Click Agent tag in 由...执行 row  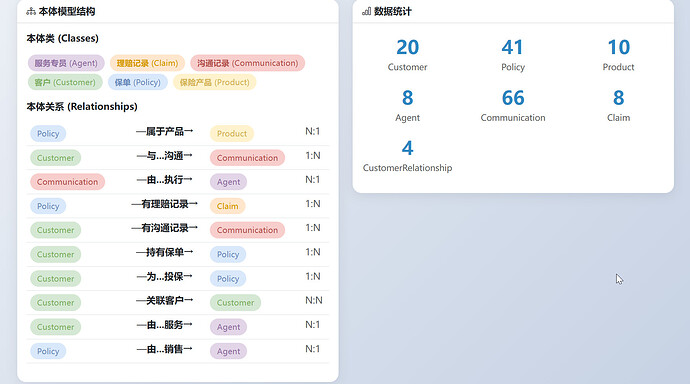pyautogui.click(x=228, y=182)
